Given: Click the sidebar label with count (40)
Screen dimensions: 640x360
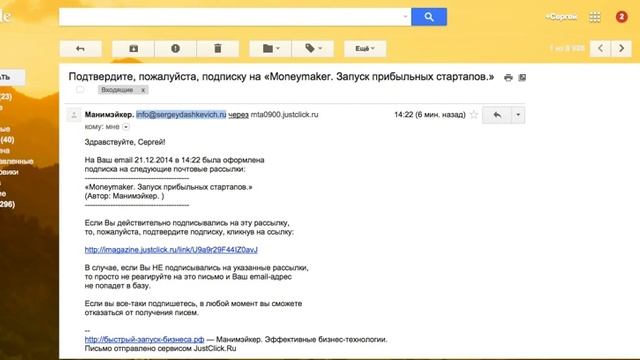Looking at the screenshot, I should tap(7, 140).
